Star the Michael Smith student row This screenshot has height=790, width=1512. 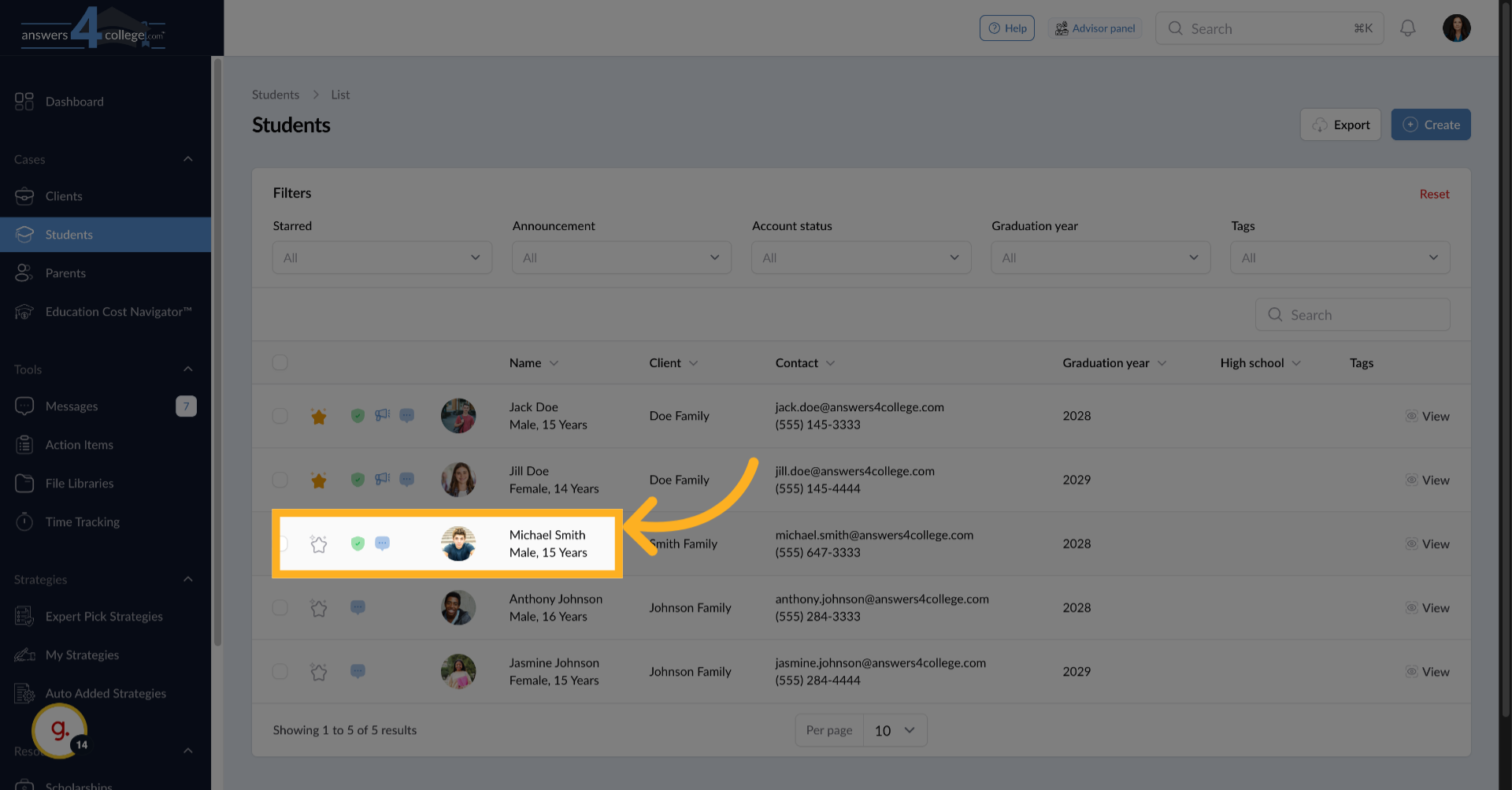(318, 544)
